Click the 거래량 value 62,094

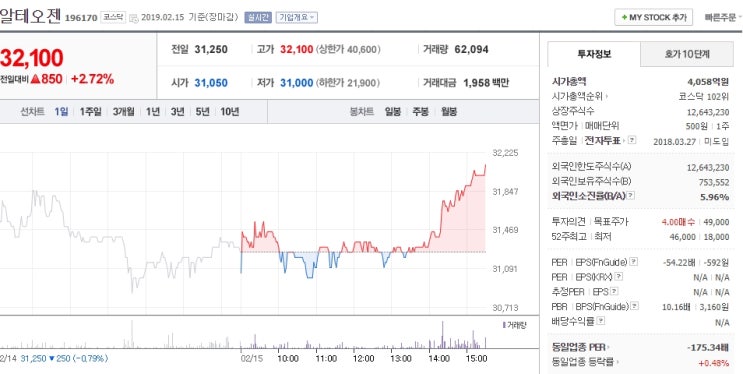(471, 49)
